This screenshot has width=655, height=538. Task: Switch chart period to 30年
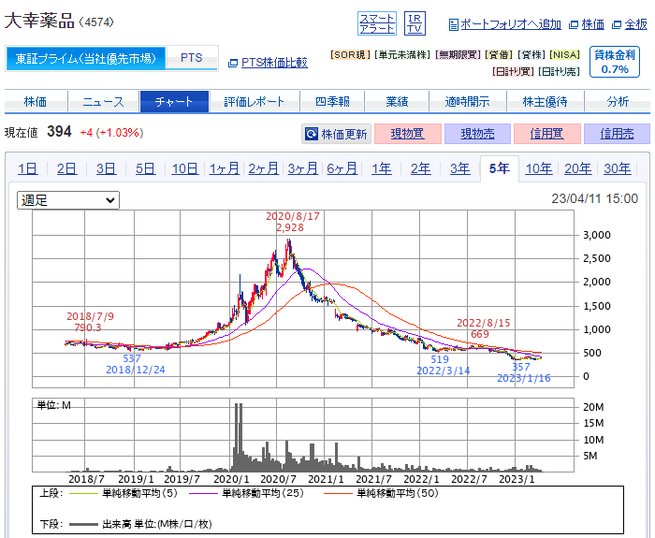pos(617,169)
